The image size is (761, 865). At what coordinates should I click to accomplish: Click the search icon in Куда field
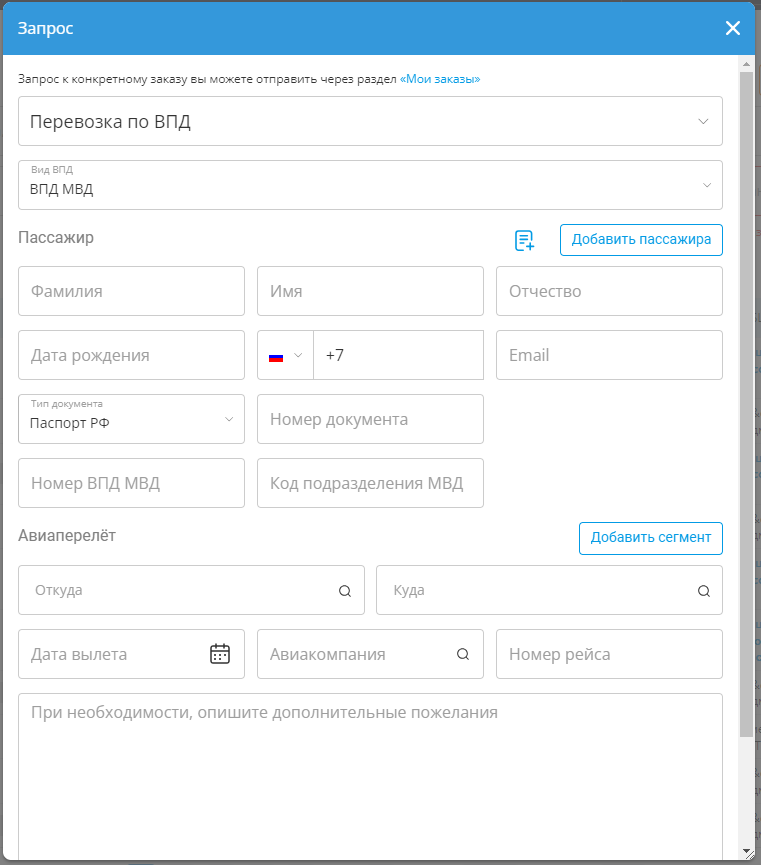point(704,591)
